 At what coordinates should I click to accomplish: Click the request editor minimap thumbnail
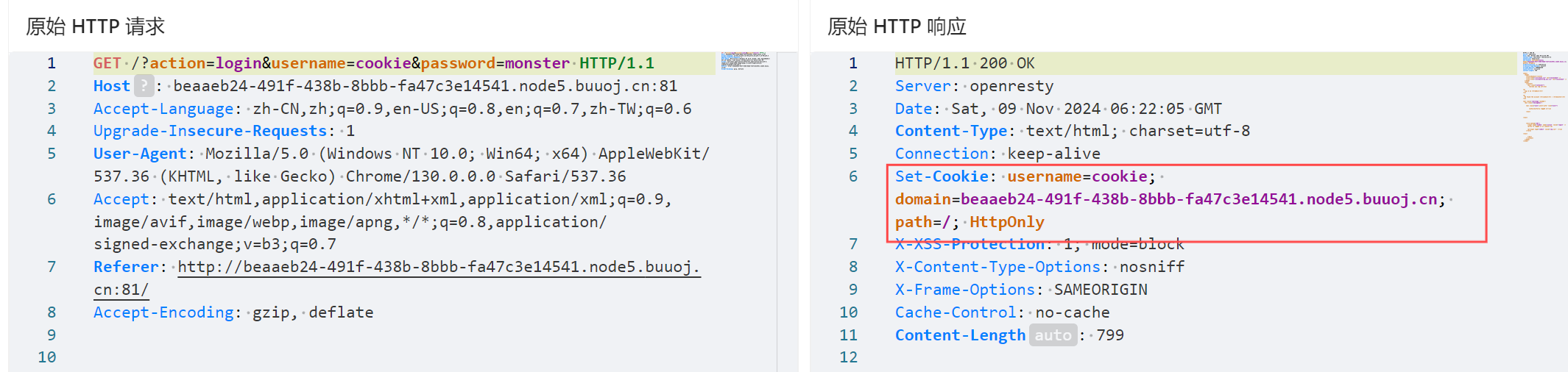coord(745,61)
